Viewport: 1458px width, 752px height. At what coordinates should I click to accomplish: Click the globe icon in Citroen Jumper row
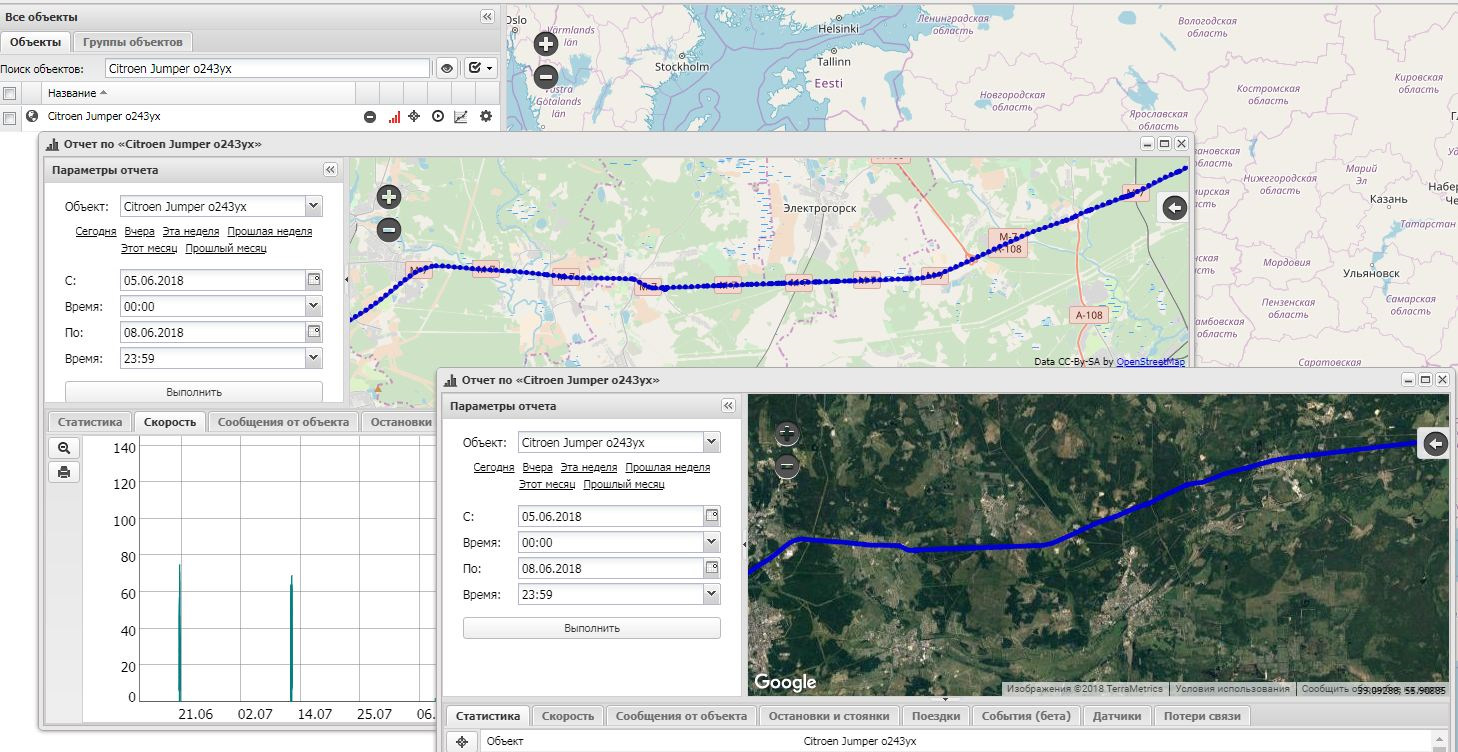point(32,116)
